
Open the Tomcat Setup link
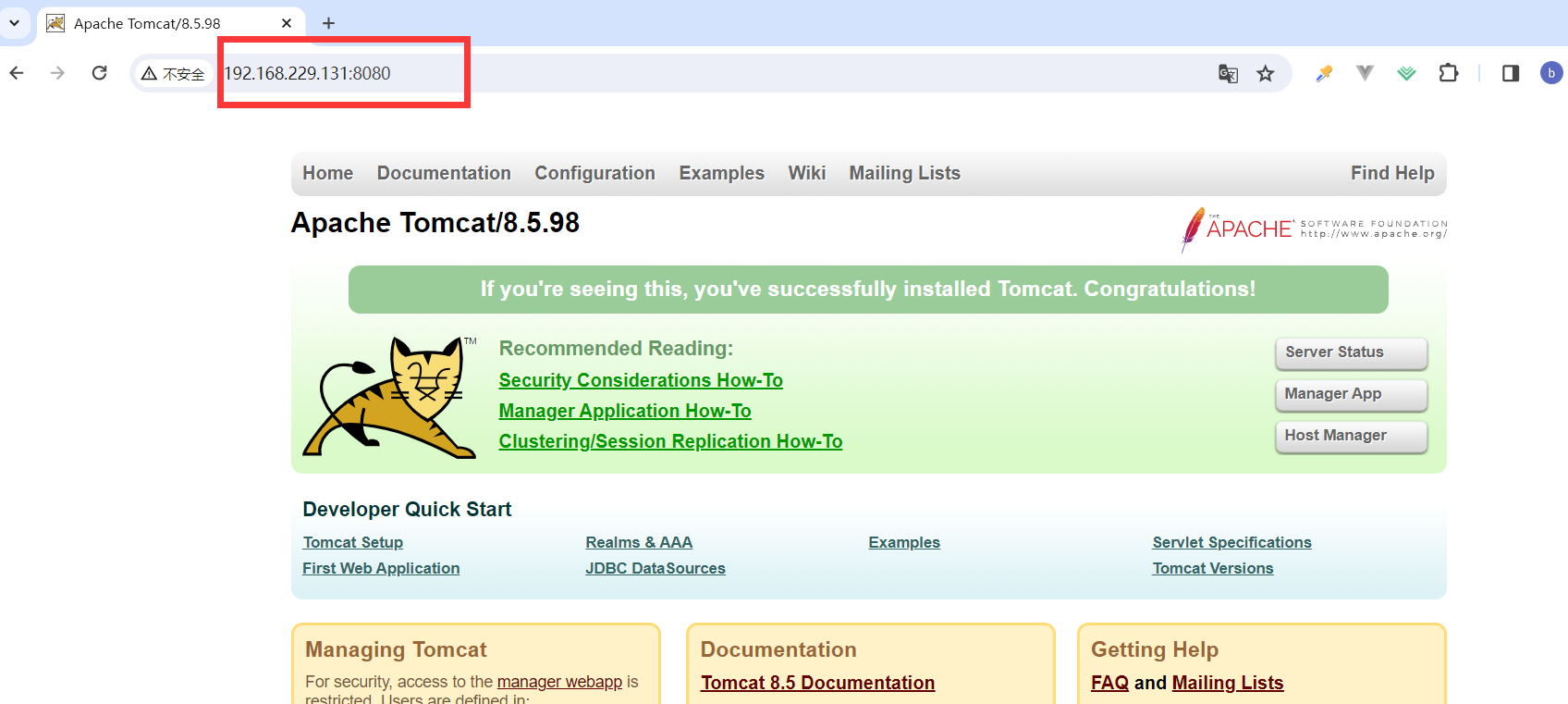click(x=352, y=542)
